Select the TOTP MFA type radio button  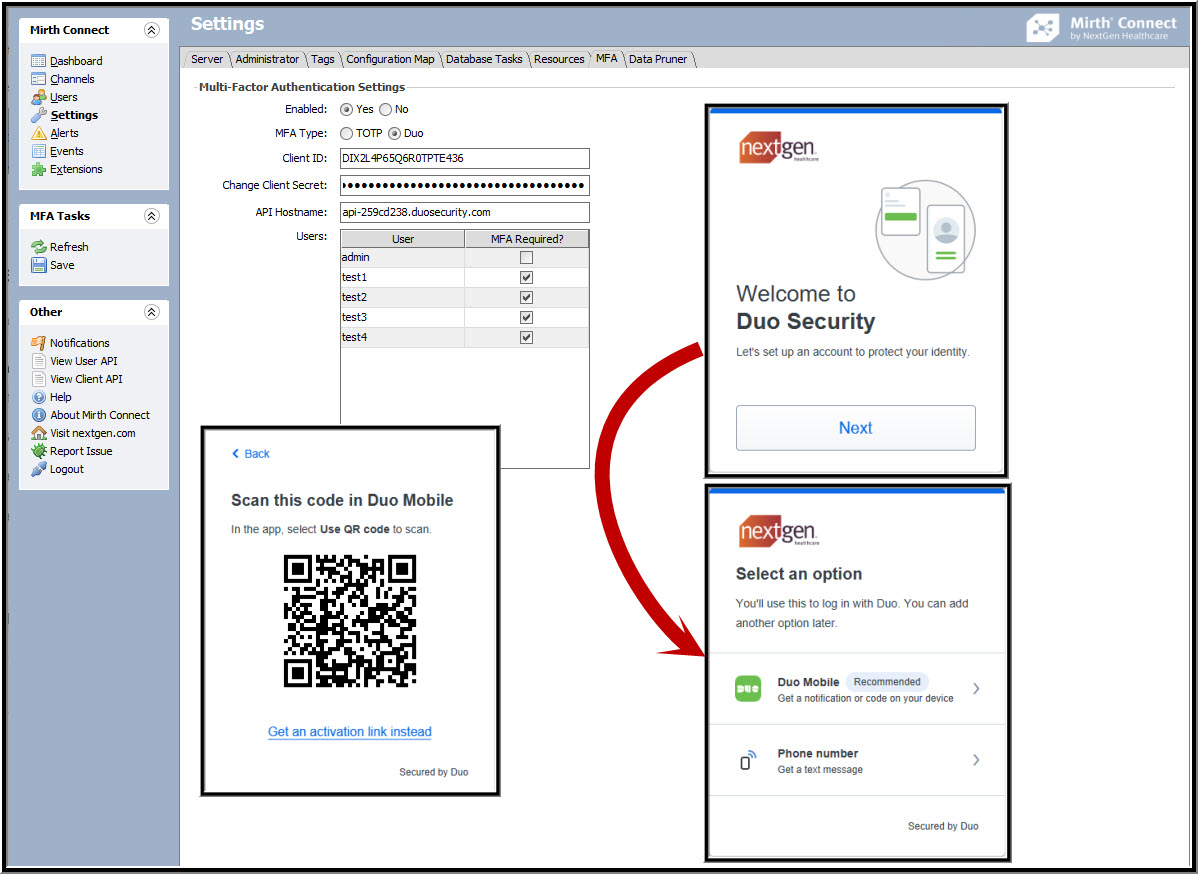pos(347,133)
